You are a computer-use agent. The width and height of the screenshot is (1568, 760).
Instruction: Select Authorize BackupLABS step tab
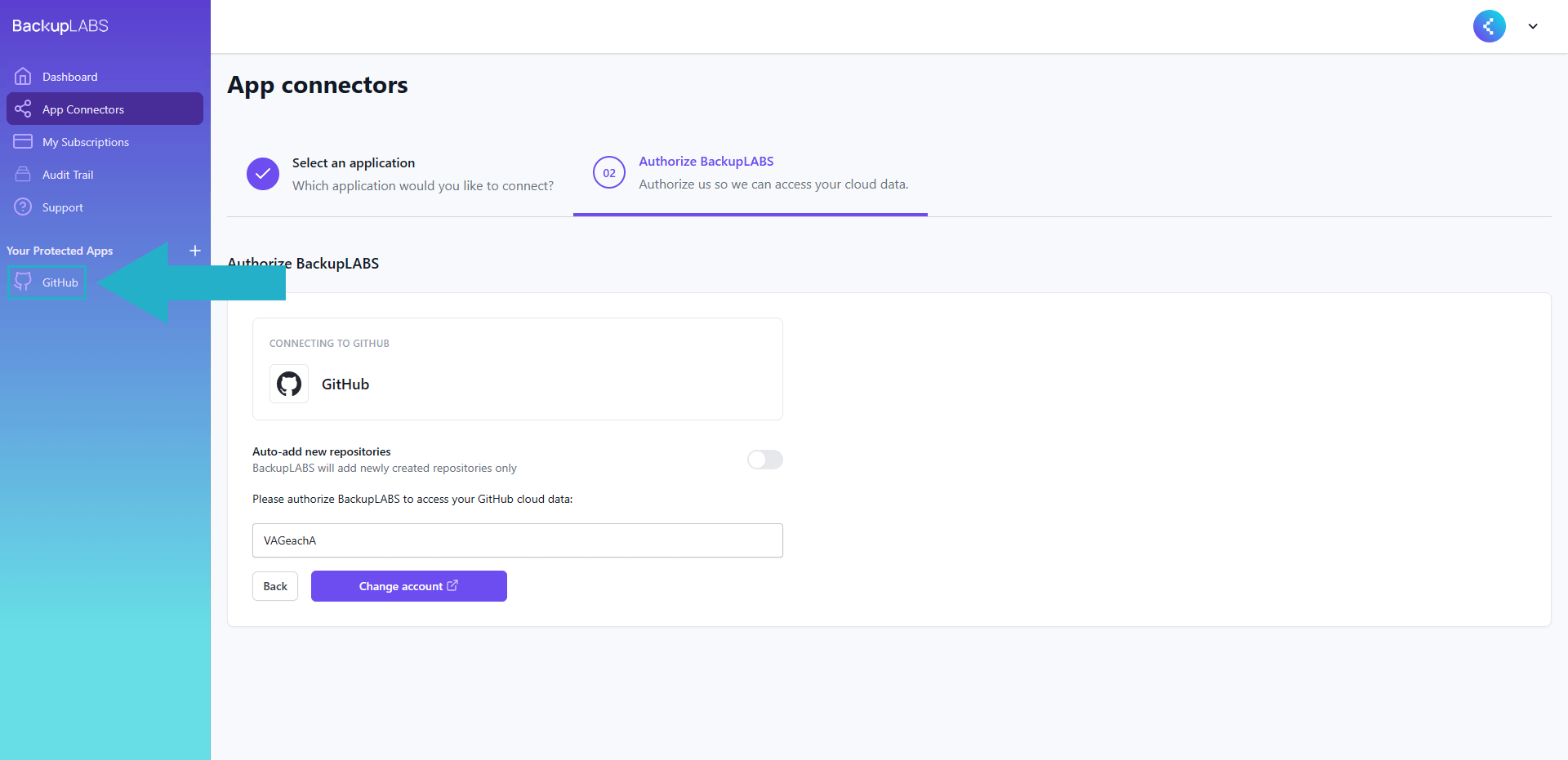click(x=751, y=173)
